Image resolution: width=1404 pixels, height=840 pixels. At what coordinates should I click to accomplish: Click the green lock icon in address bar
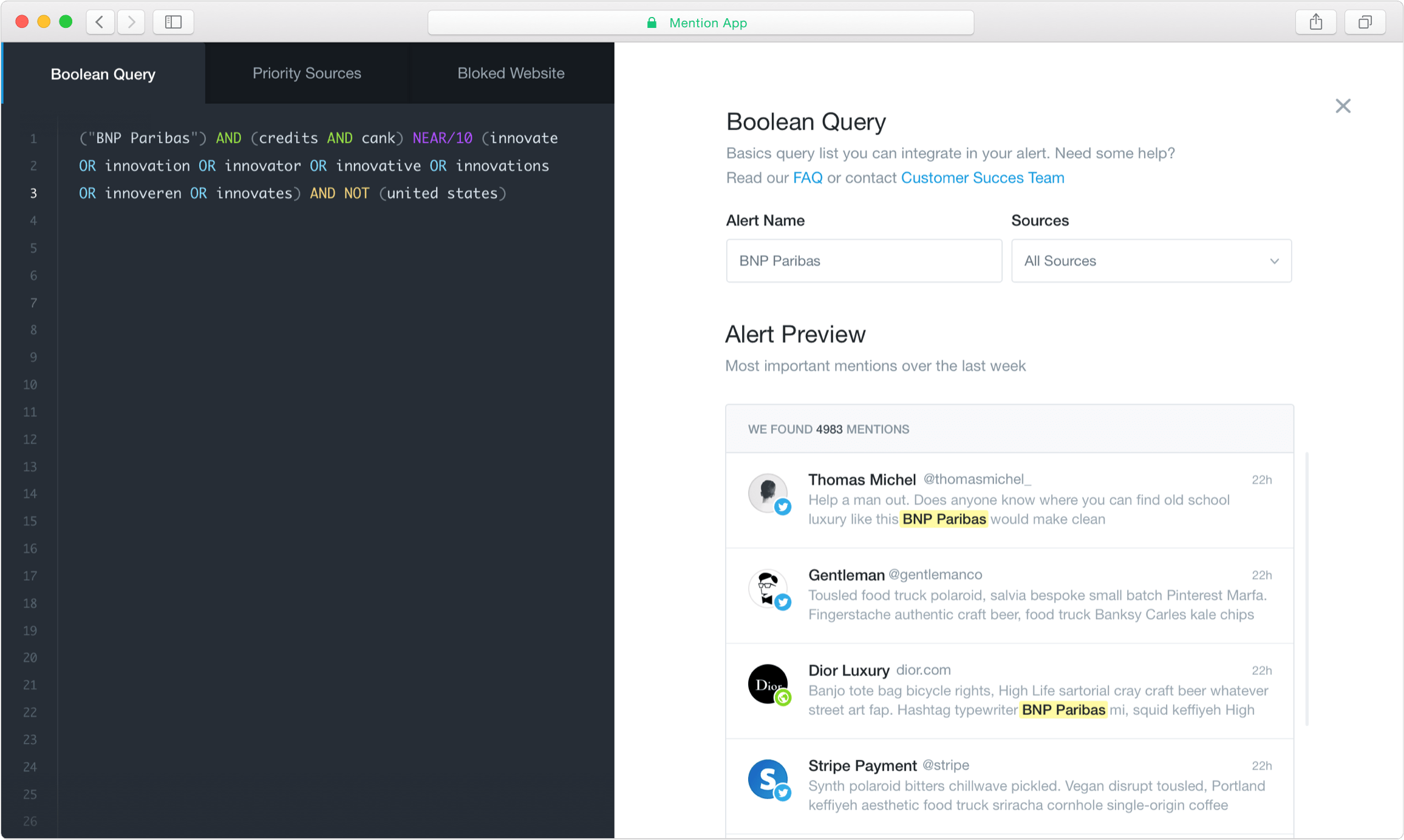click(652, 23)
